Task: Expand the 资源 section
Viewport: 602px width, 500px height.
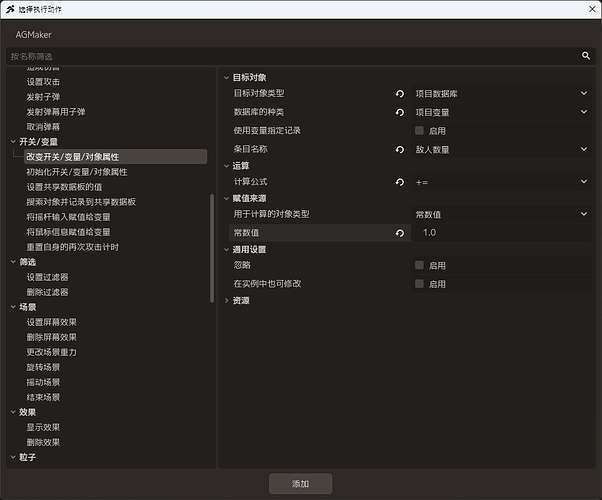Action: pyautogui.click(x=227, y=301)
